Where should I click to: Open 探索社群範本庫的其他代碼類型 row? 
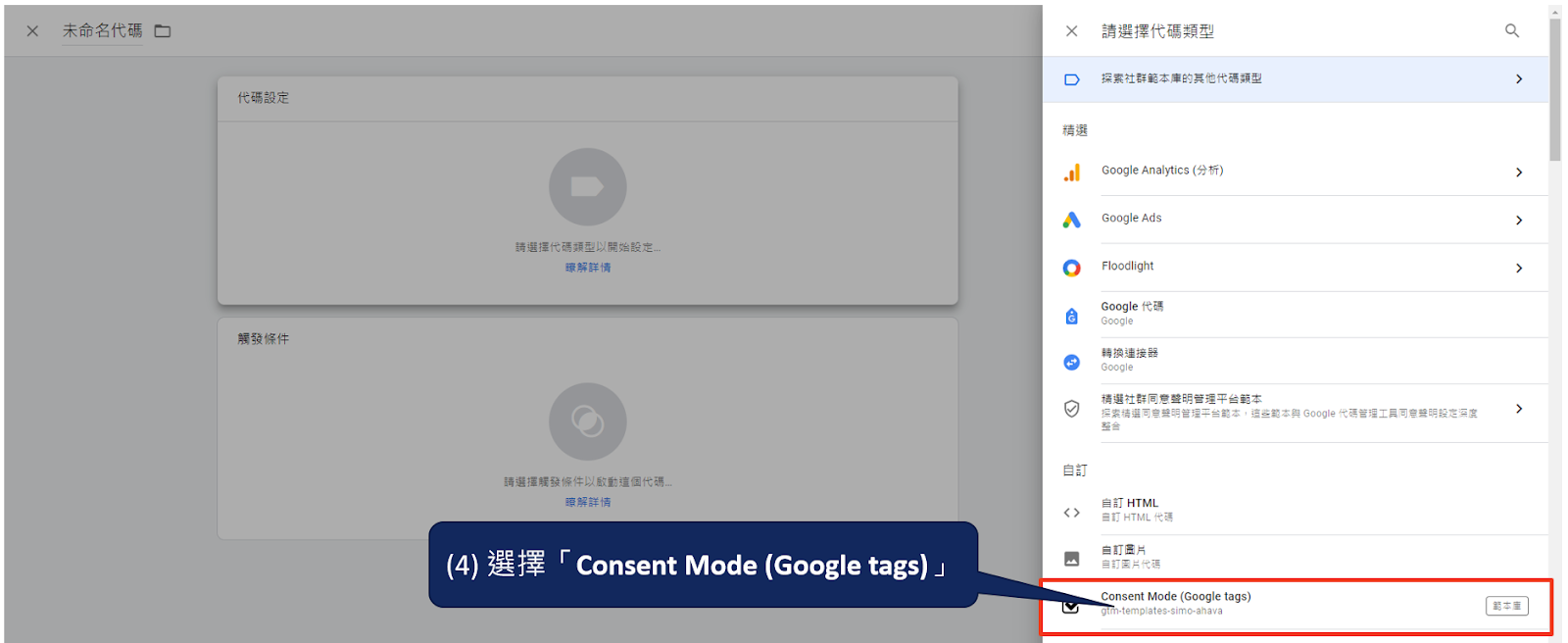[x=1296, y=79]
